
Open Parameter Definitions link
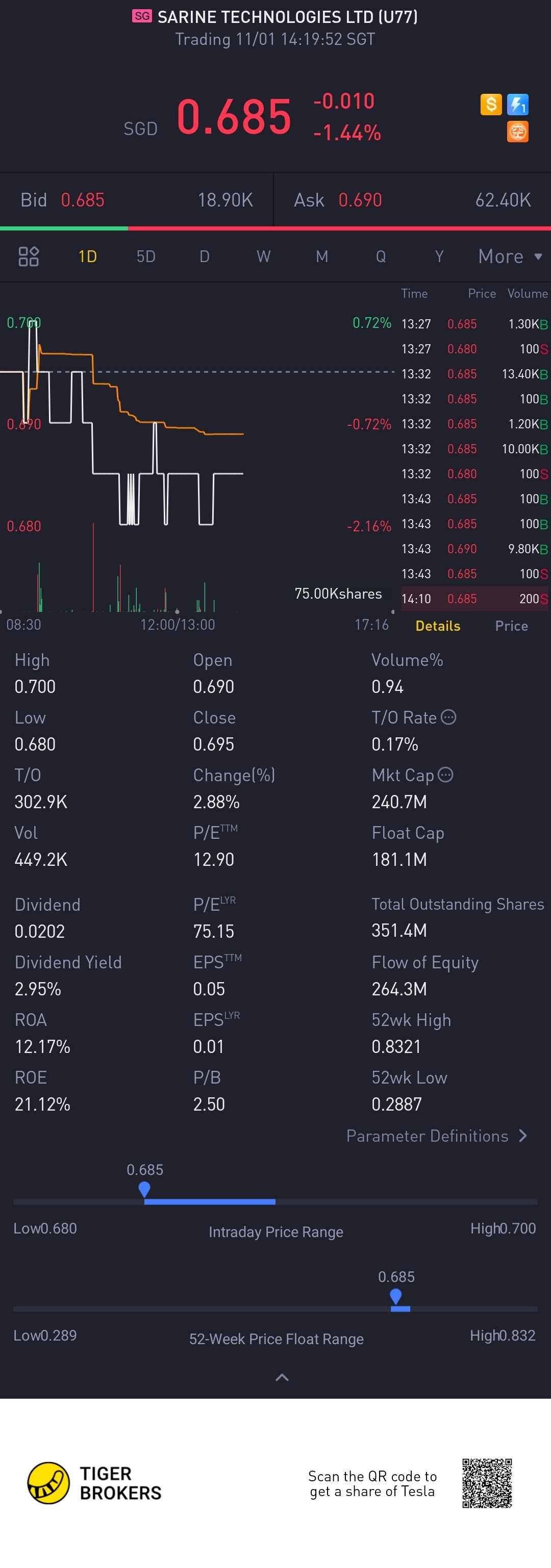(437, 1136)
